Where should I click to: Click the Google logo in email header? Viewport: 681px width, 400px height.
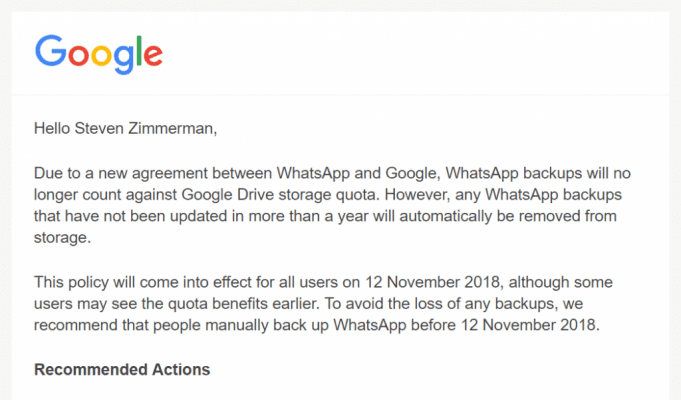tap(99, 54)
